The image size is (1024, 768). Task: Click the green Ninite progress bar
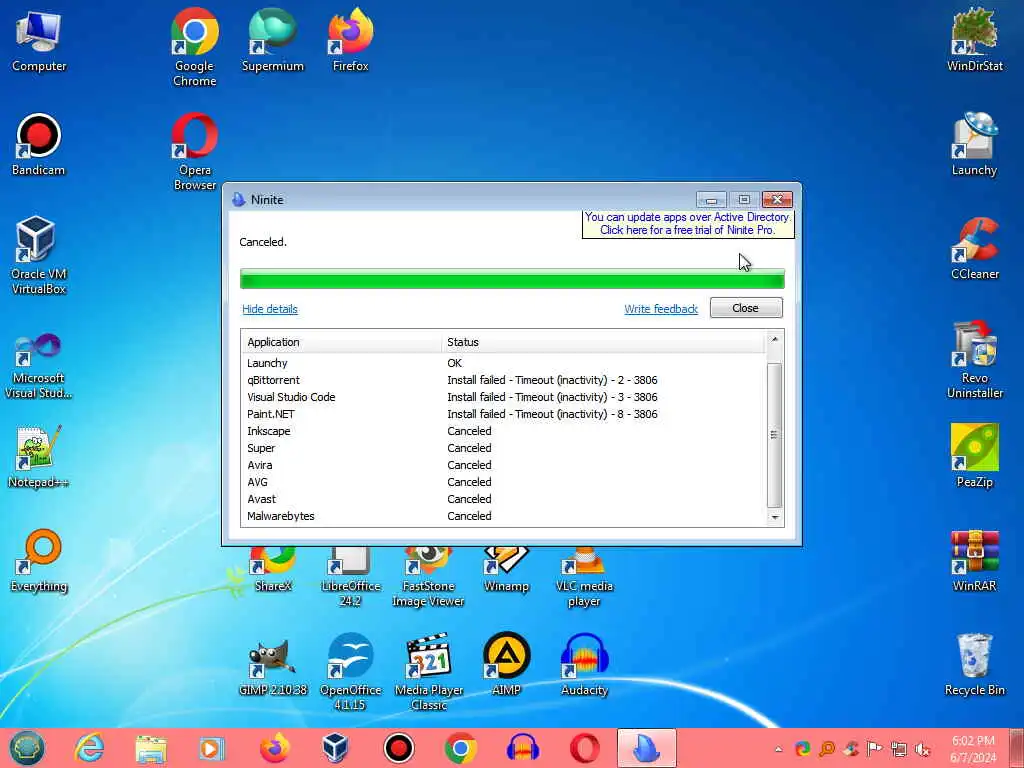click(x=512, y=279)
